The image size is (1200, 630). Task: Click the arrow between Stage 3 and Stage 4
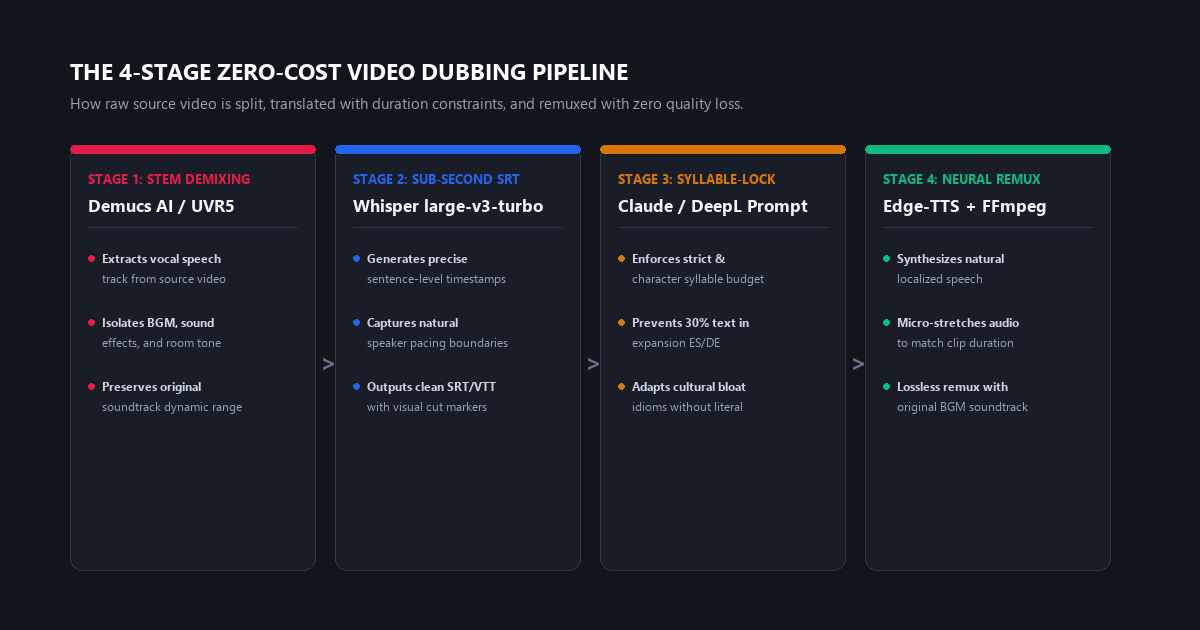tap(858, 364)
